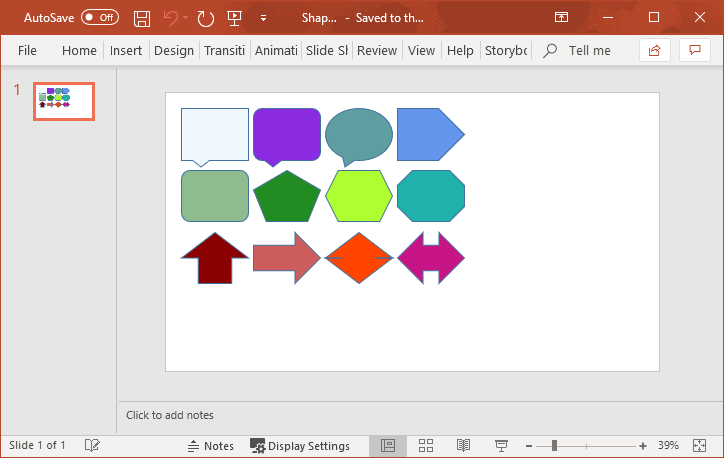The image size is (724, 458).
Task: Open the Design tab
Action: [174, 50]
